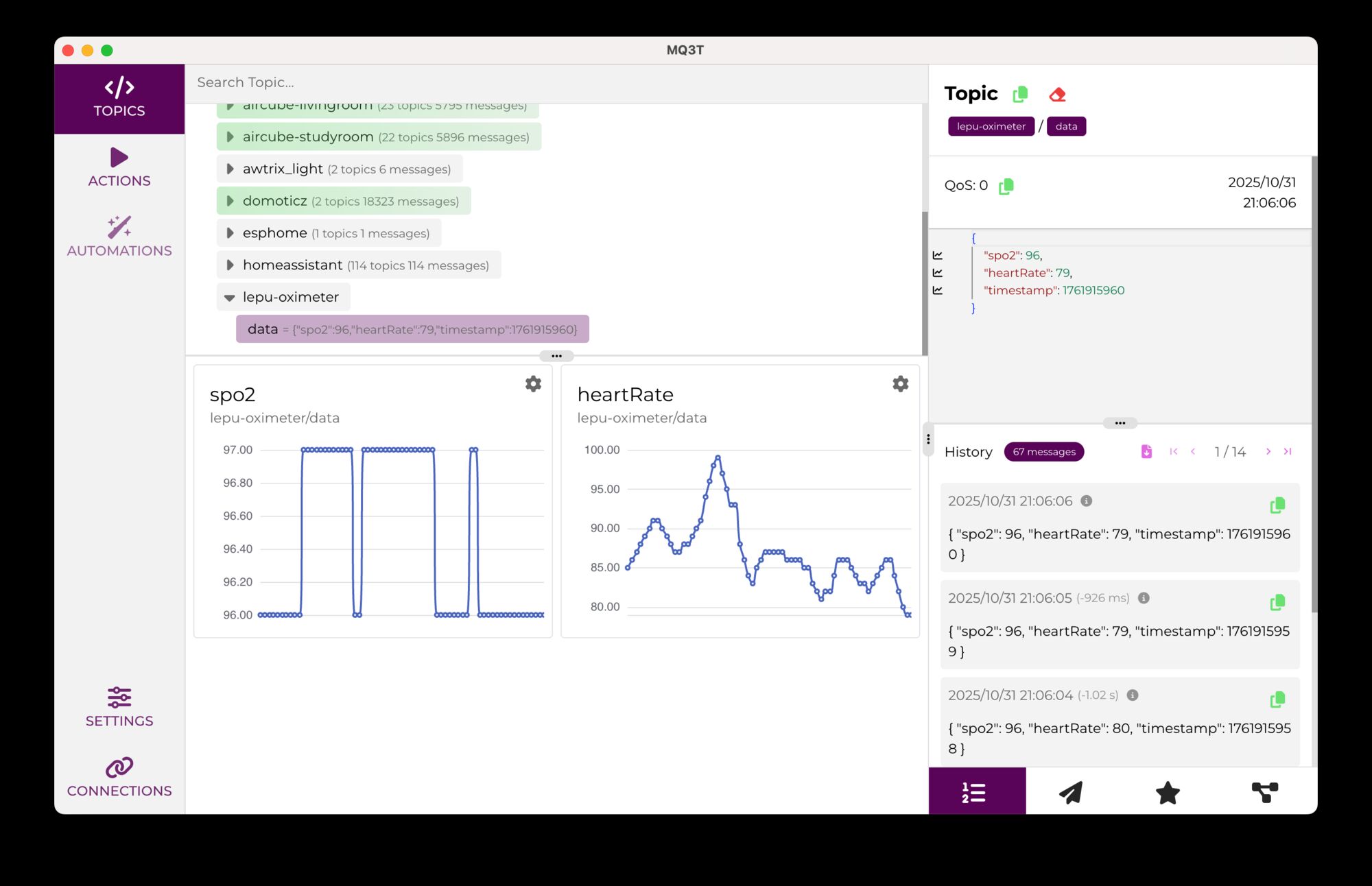Toggle chart icon for timestamp JSON field
The image size is (1372, 886).
pyautogui.click(x=938, y=291)
